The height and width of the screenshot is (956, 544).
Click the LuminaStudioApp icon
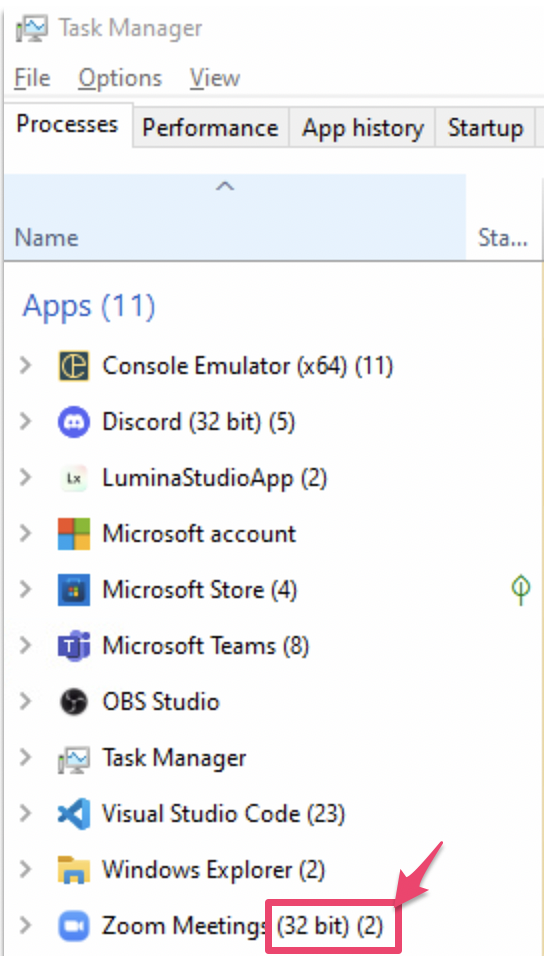74,478
